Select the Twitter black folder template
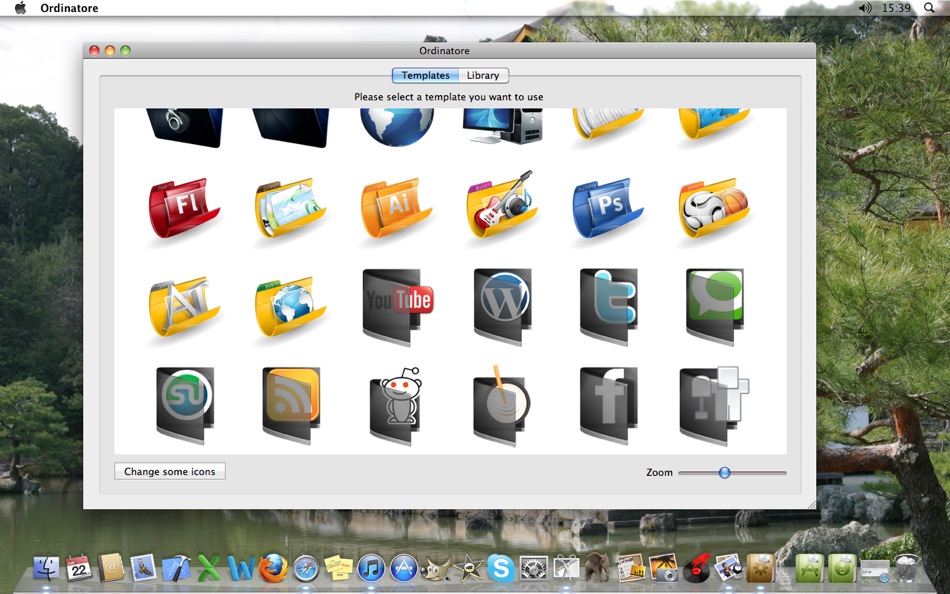This screenshot has height=594, width=950. [608, 307]
